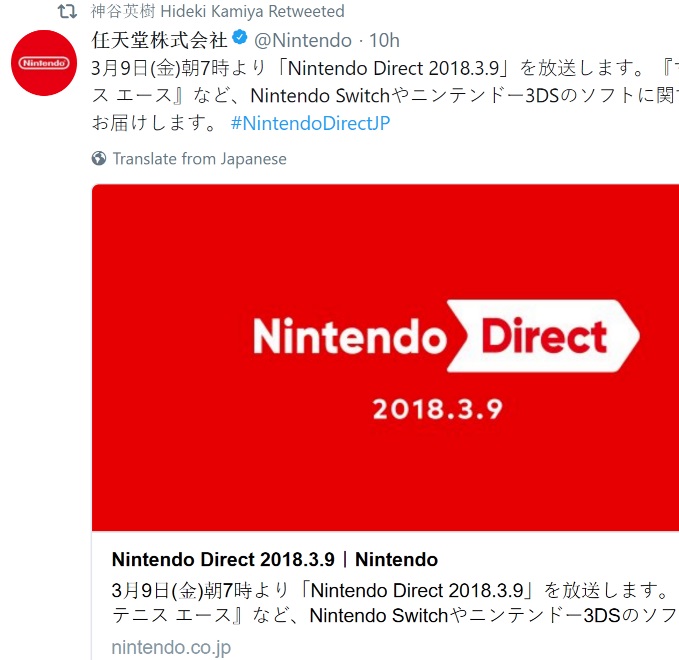Visit the nintendo.co.jp domain link
This screenshot has height=660, width=679.
click(171, 646)
